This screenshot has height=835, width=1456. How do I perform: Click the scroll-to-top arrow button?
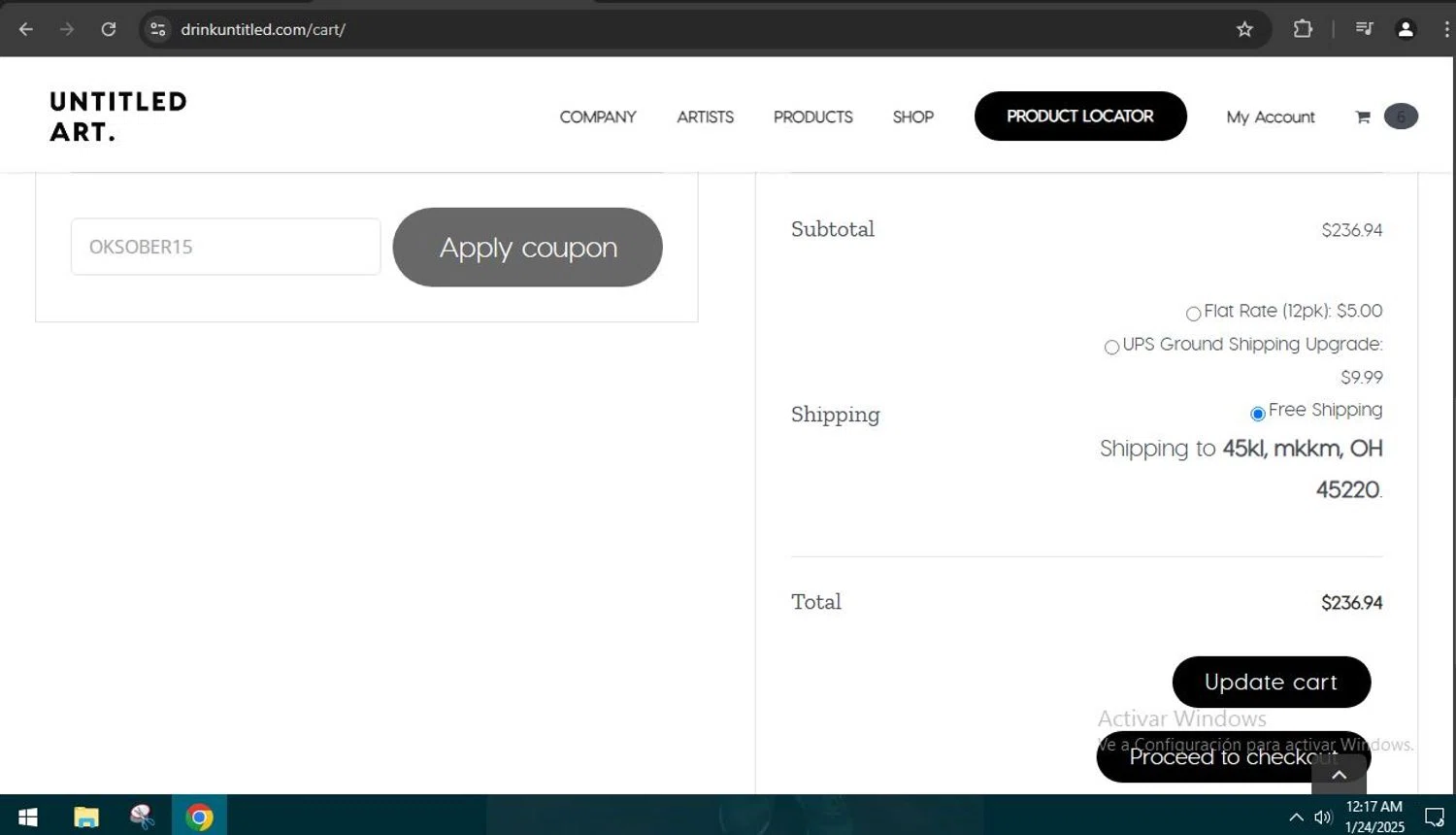point(1339,774)
